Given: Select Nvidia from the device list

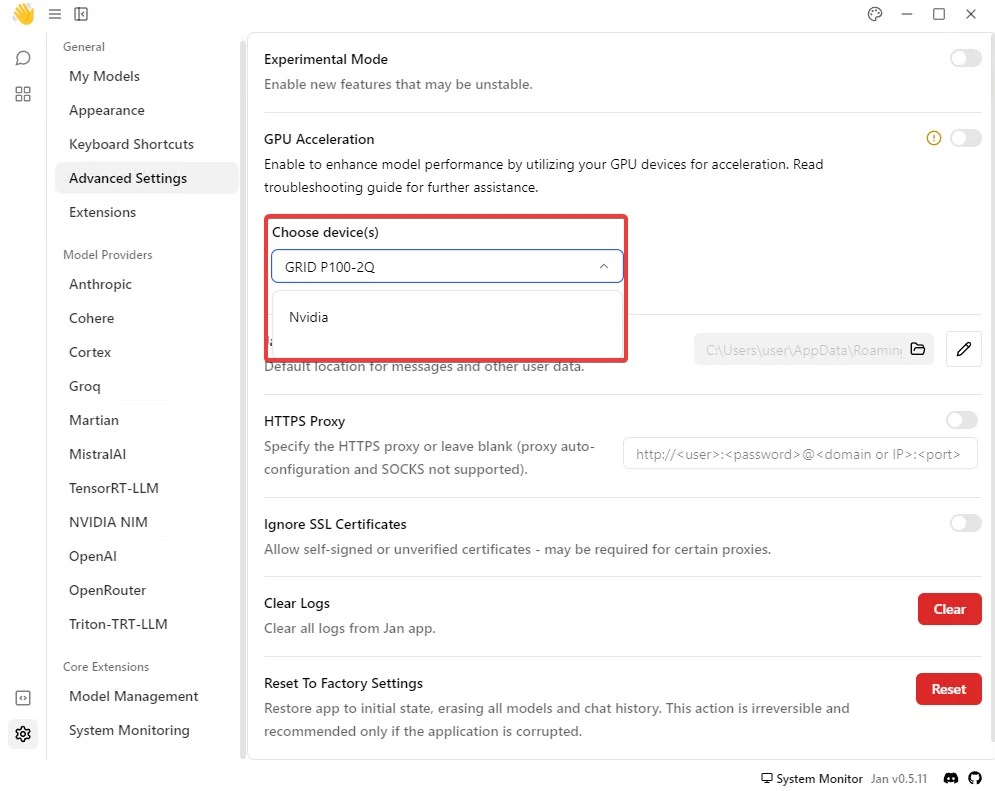Looking at the screenshot, I should point(309,317).
